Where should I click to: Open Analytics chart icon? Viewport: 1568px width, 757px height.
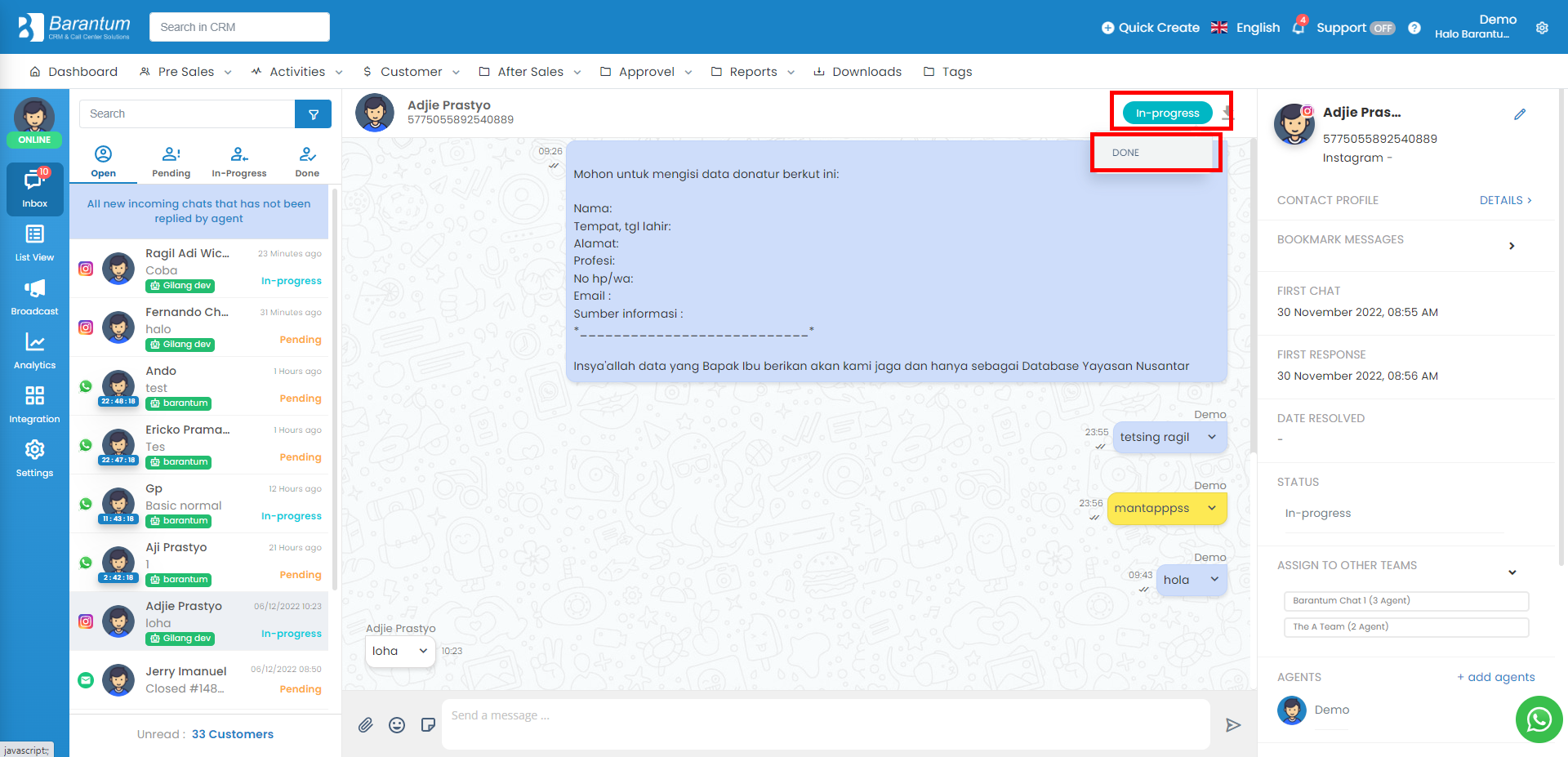coord(34,351)
